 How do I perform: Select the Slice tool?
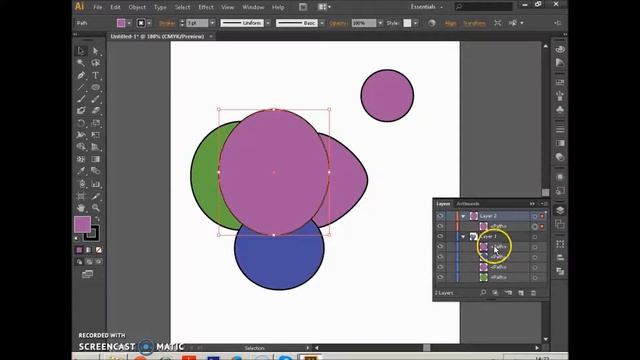(96, 196)
